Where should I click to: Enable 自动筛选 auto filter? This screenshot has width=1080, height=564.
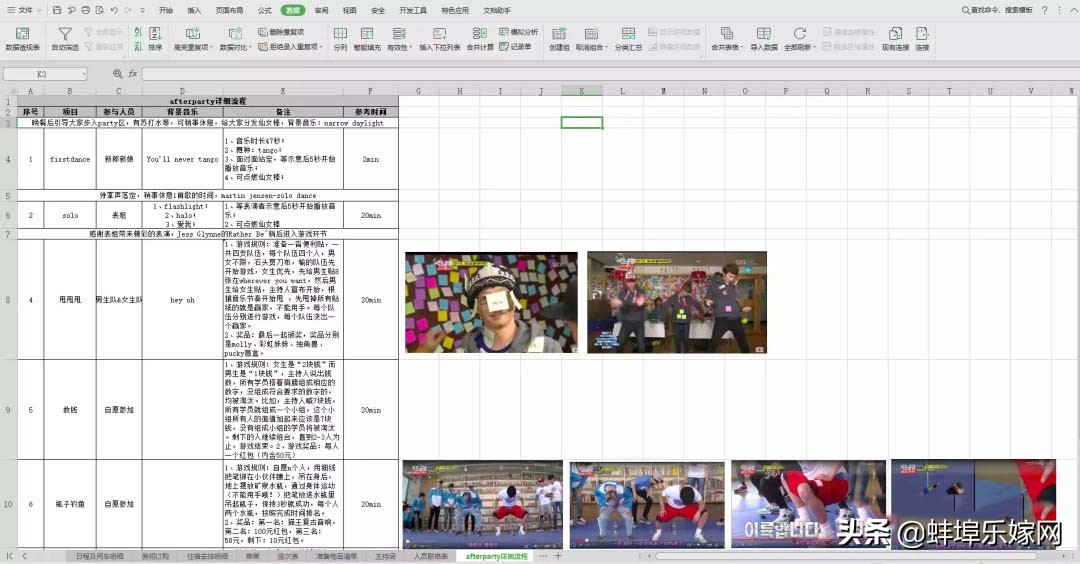click(x=65, y=39)
